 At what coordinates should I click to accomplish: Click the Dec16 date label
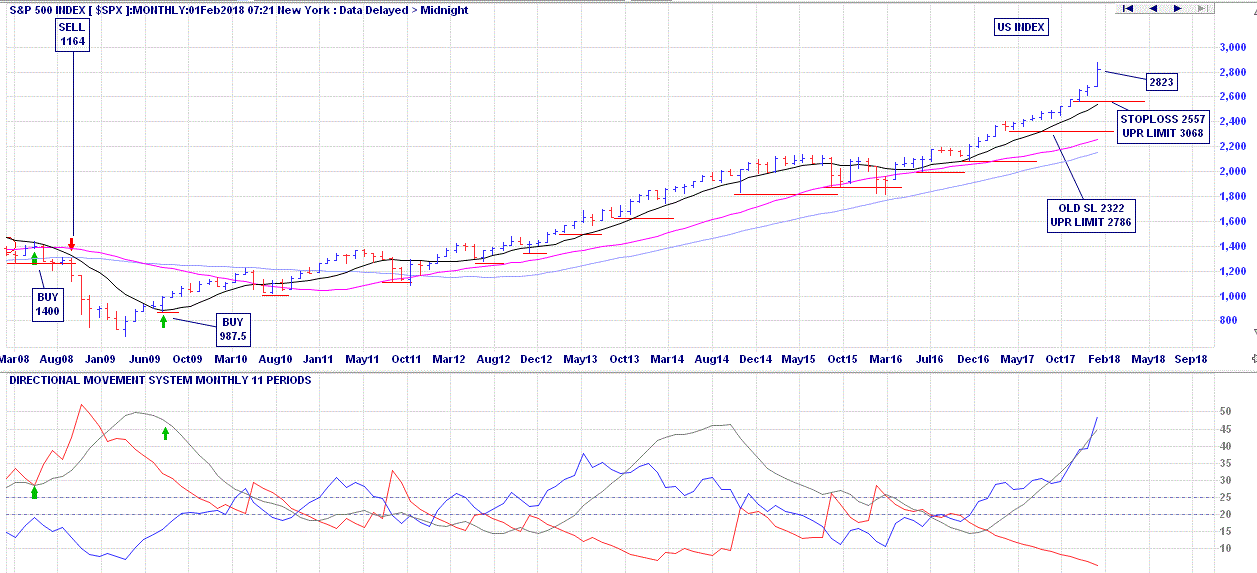(x=973, y=358)
